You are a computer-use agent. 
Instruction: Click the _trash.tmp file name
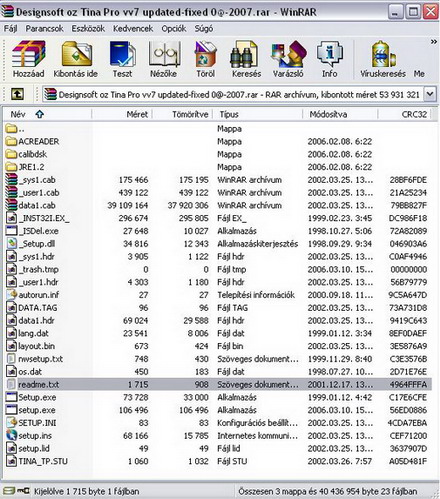(39, 269)
